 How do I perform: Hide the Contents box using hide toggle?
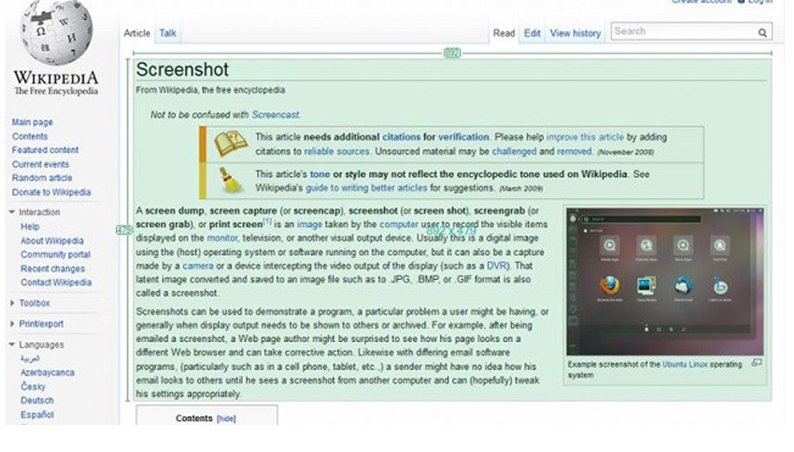tap(227, 418)
